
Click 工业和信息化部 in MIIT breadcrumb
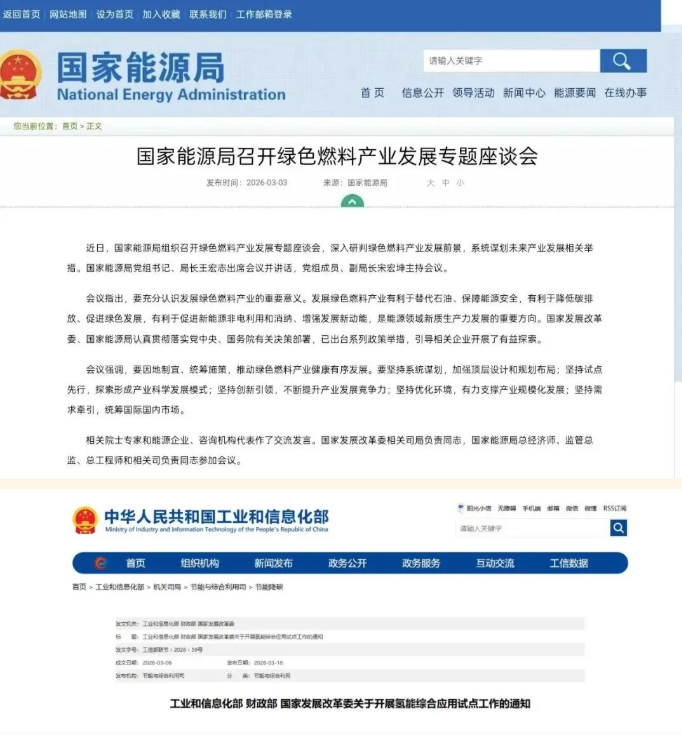point(120,587)
